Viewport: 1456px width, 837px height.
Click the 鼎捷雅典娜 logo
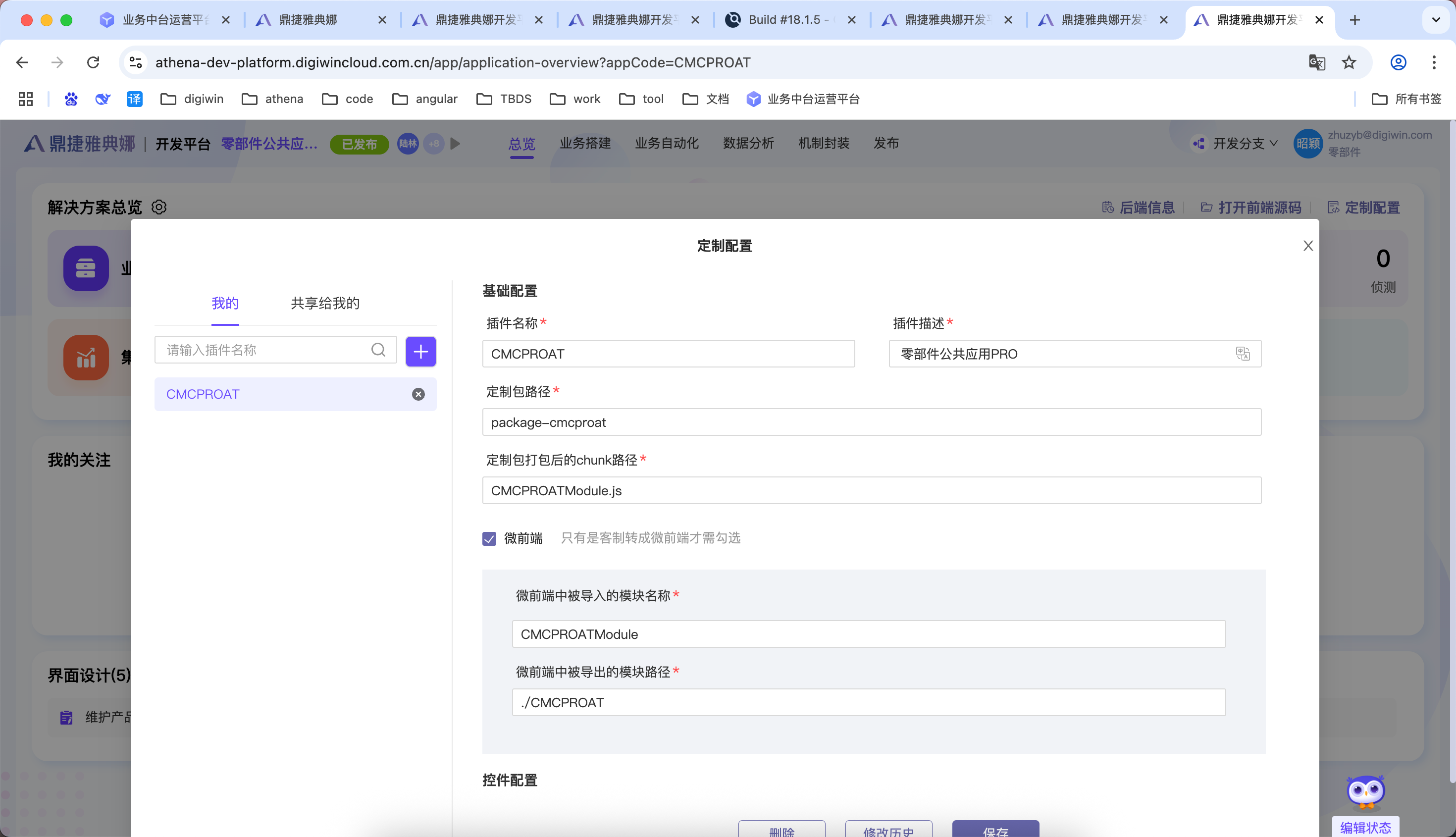pos(79,144)
